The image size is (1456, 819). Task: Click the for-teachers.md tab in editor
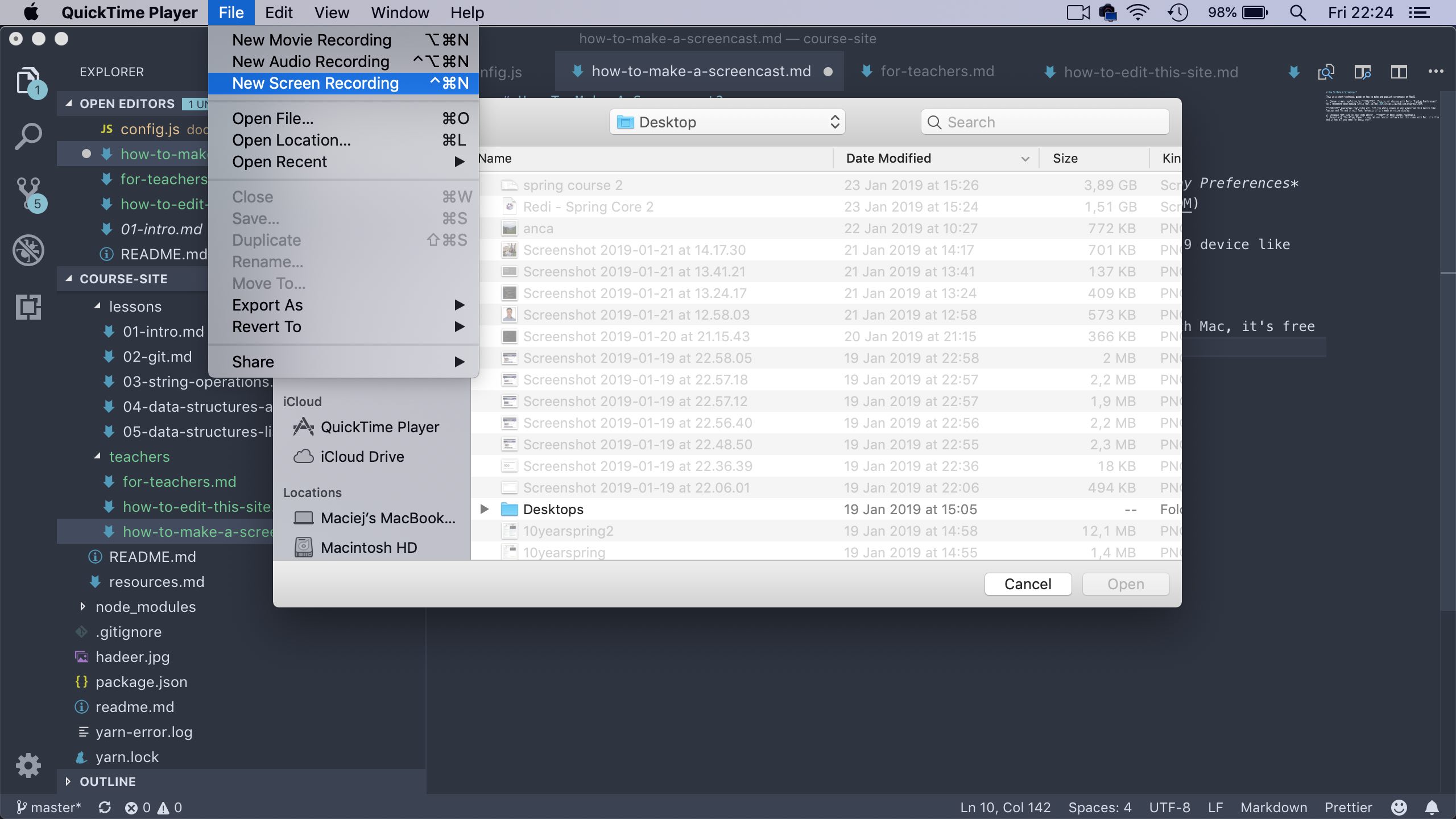coord(936,71)
